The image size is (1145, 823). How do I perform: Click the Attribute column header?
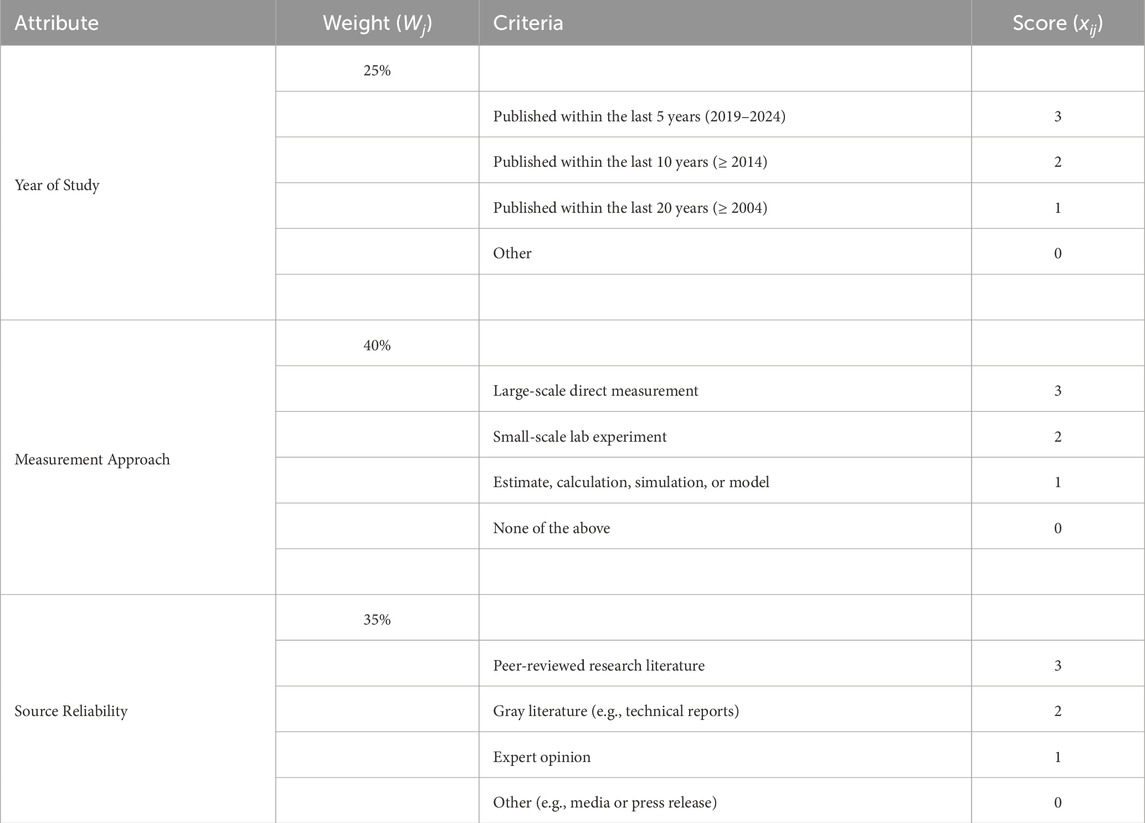tap(57, 23)
